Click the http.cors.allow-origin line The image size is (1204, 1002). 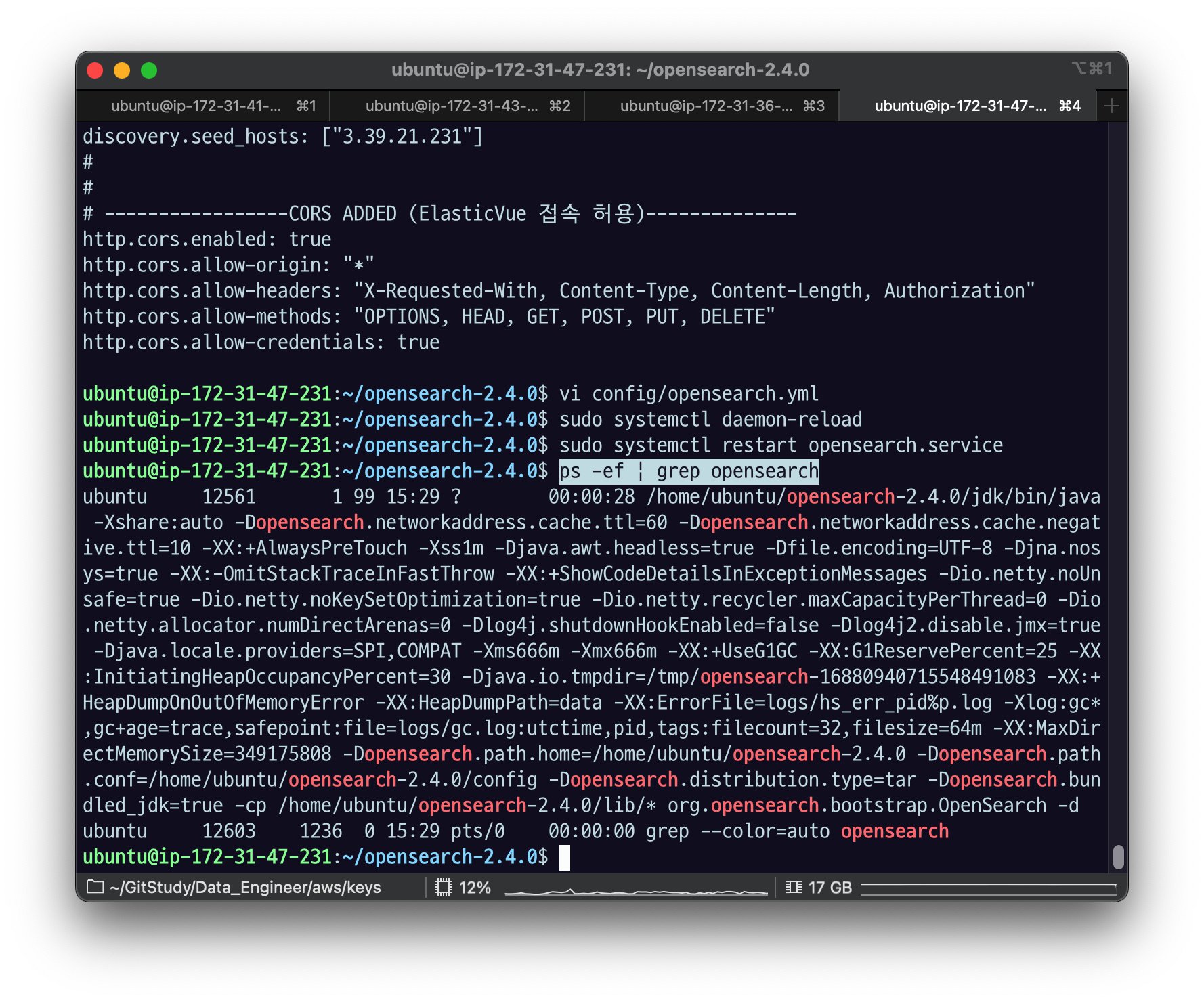pos(229,265)
